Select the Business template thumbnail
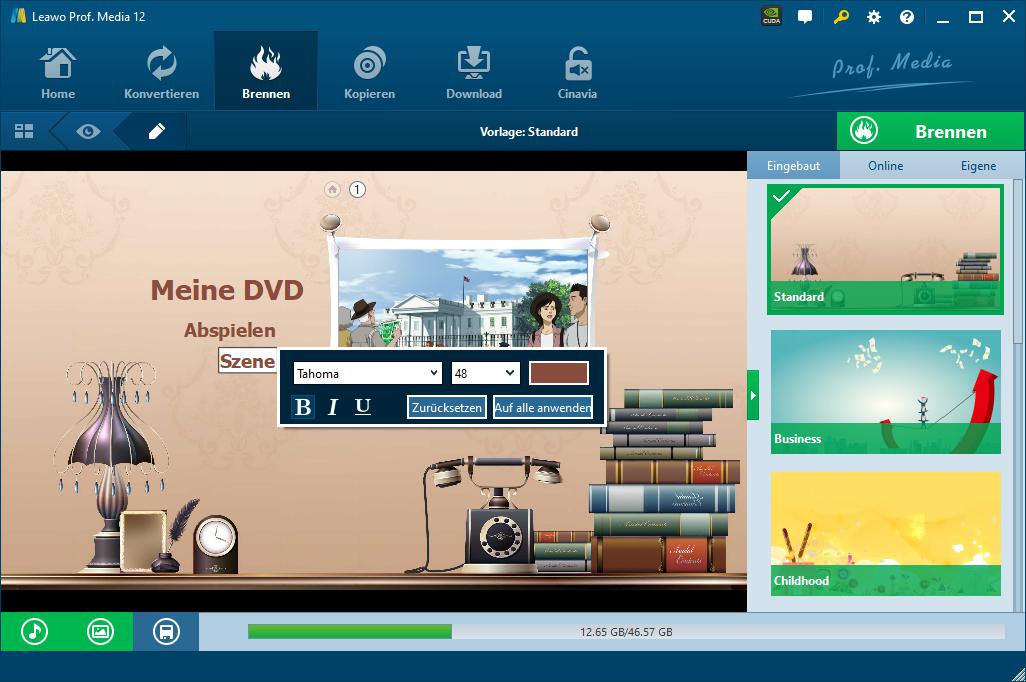This screenshot has height=682, width=1026. (x=885, y=391)
